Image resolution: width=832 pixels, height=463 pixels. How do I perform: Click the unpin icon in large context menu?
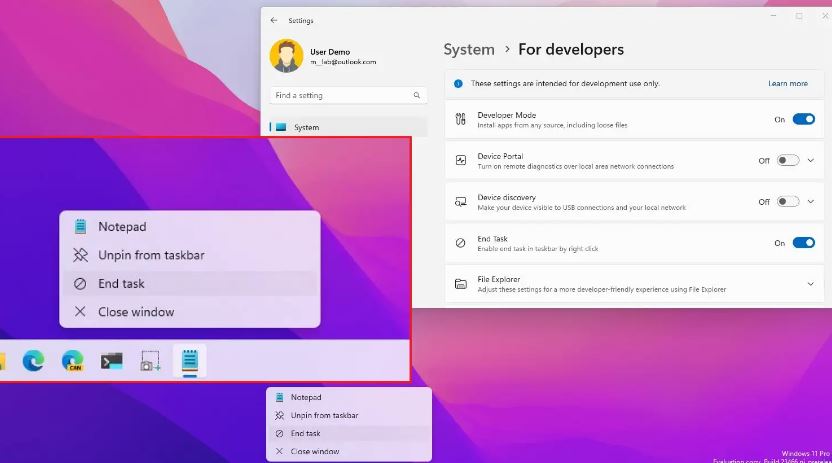[x=80, y=255]
